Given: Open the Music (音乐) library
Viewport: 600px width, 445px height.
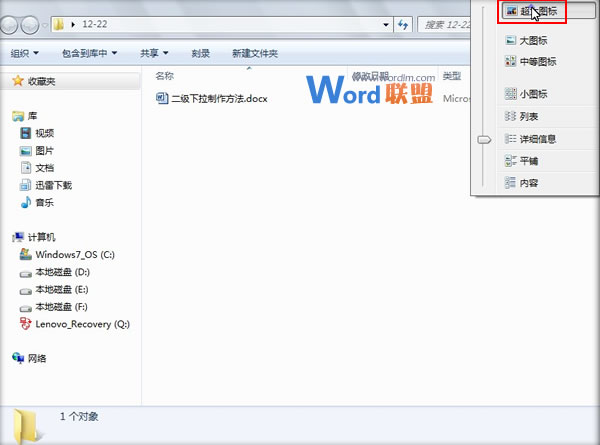Looking at the screenshot, I should pos(44,202).
